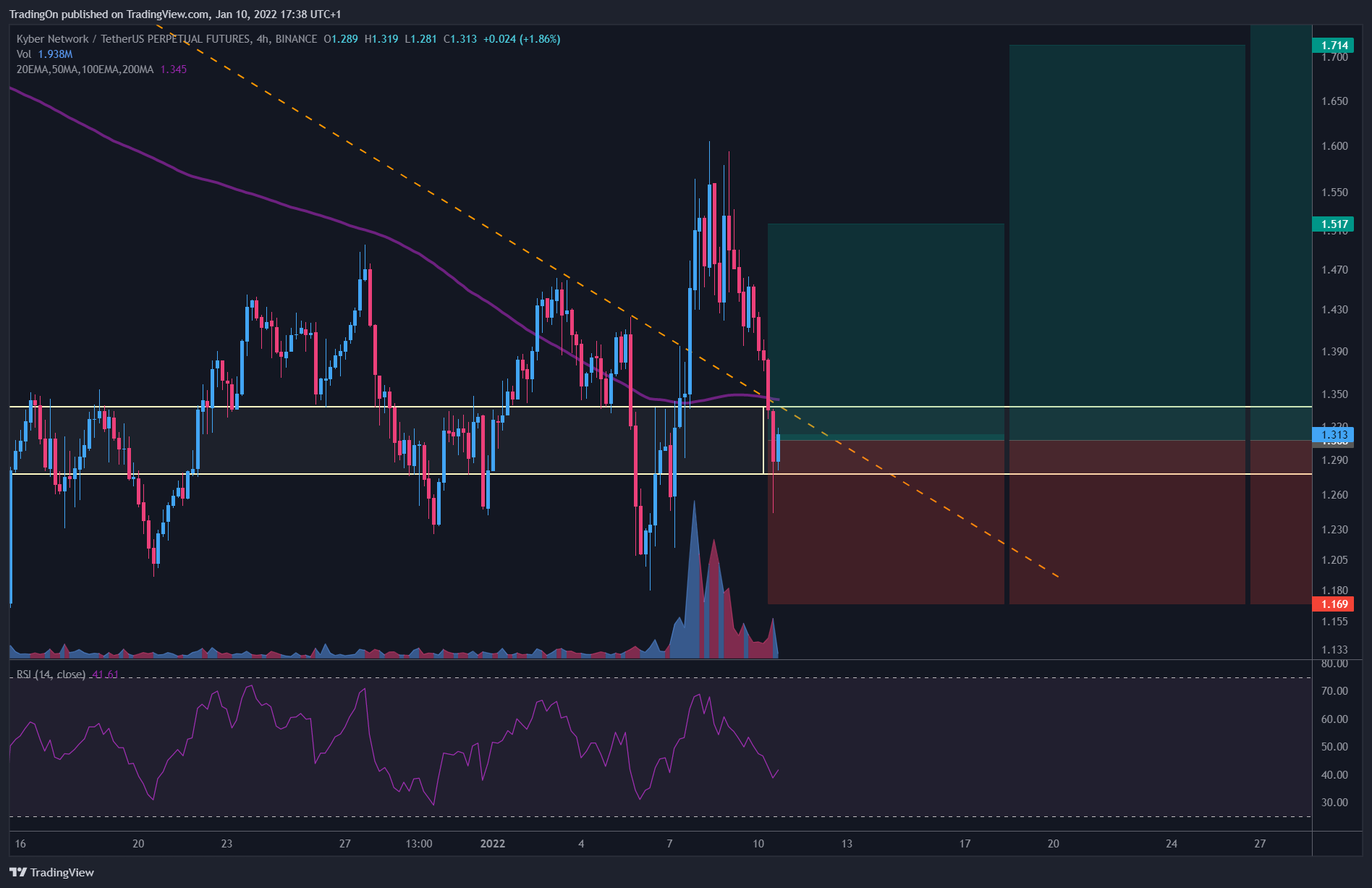Click the 30.00 RSI axis label

point(1334,802)
